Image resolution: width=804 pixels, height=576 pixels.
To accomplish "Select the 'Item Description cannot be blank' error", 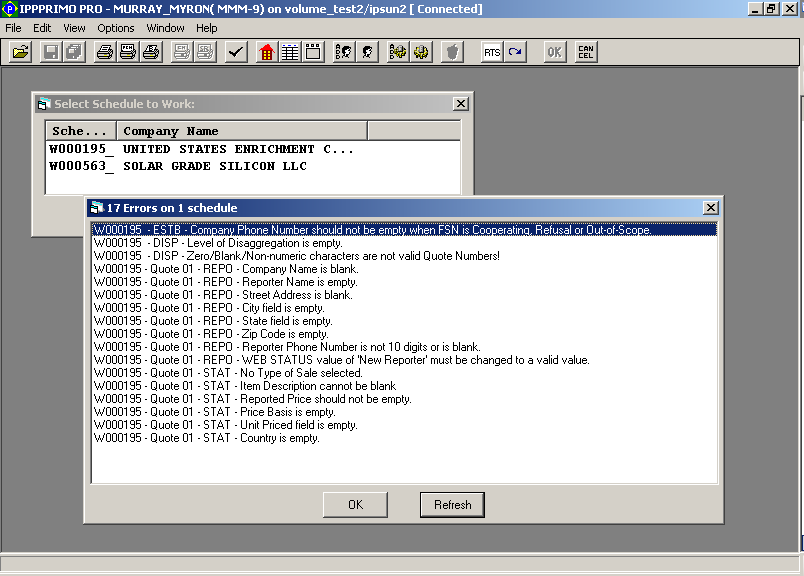I will pyautogui.click(x=404, y=386).
